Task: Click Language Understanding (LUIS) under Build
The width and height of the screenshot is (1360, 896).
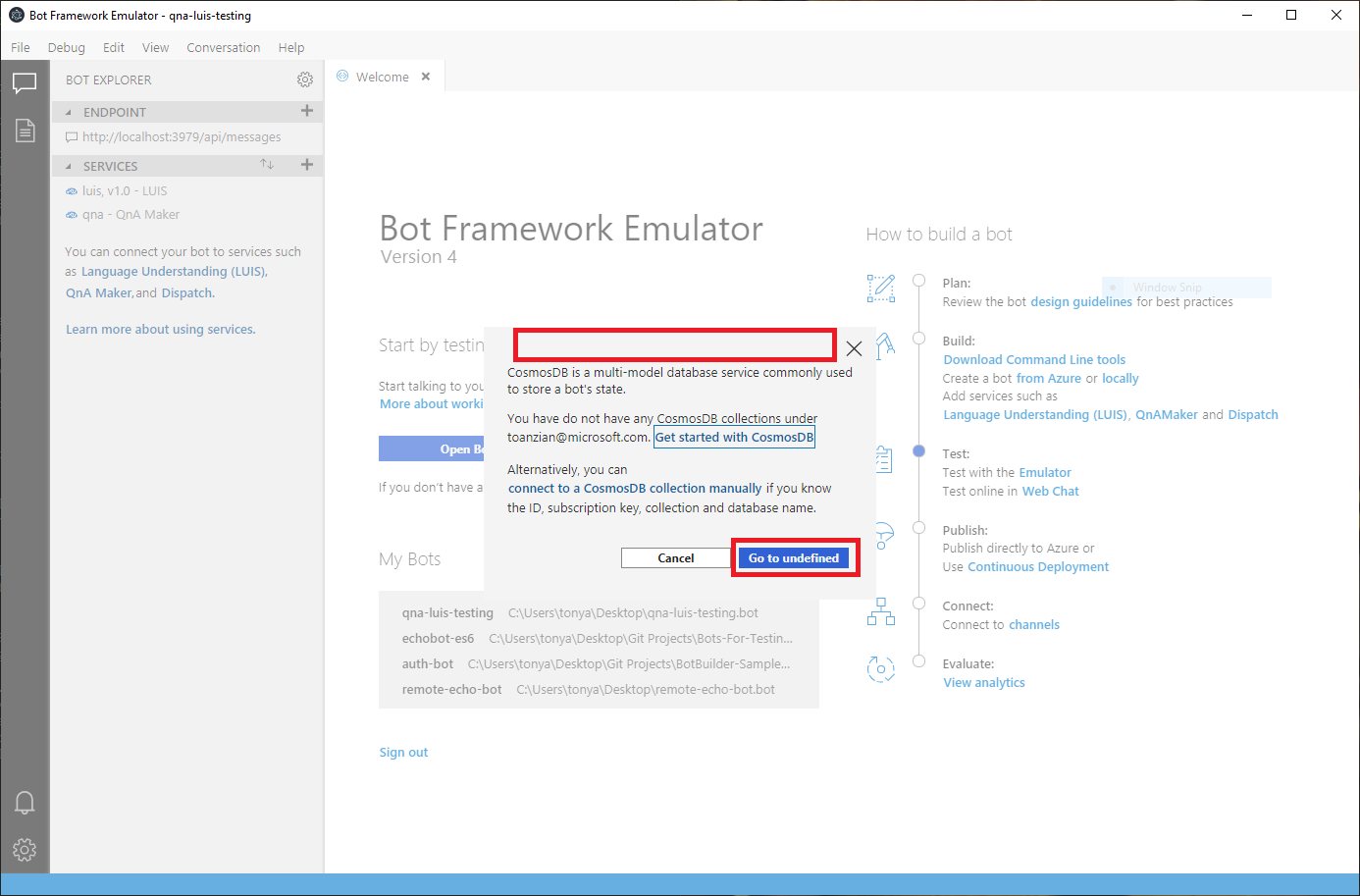Action: [1035, 414]
